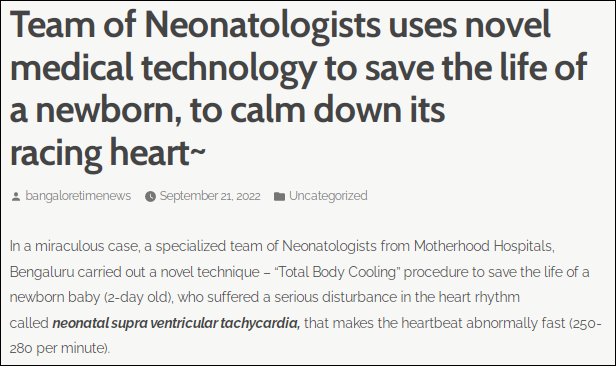
Task: Click 'medical technology' in the headline
Action: pos(163,67)
